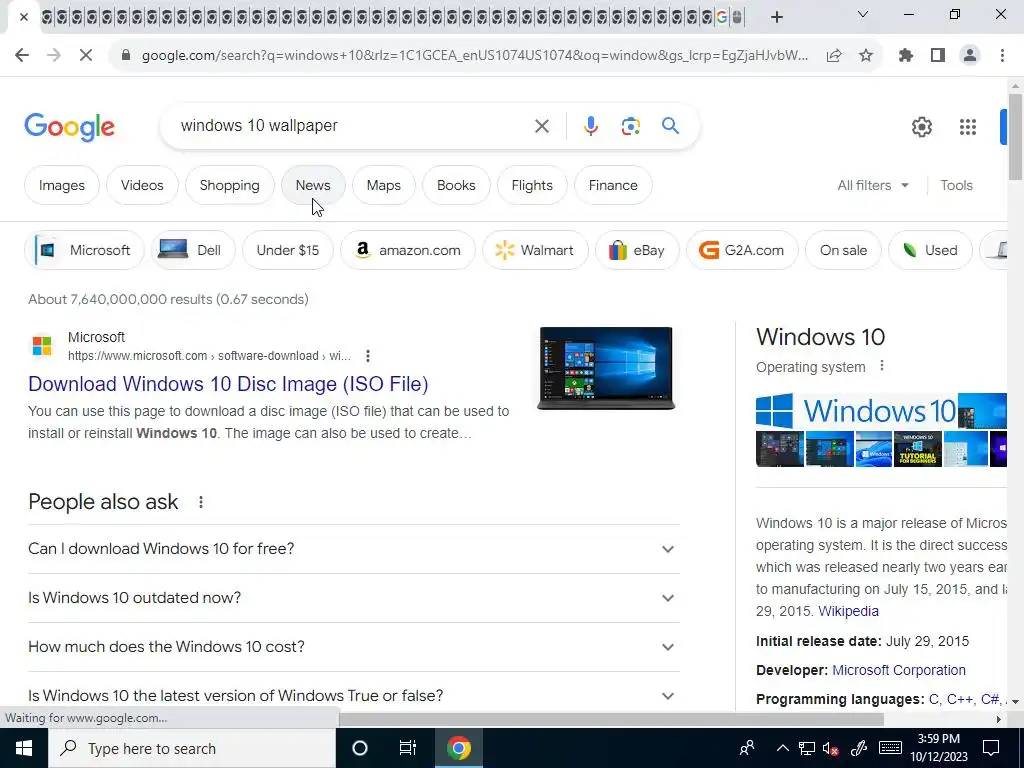Open the tab search dropdown chevron
This screenshot has height=768, width=1024.
point(863,14)
